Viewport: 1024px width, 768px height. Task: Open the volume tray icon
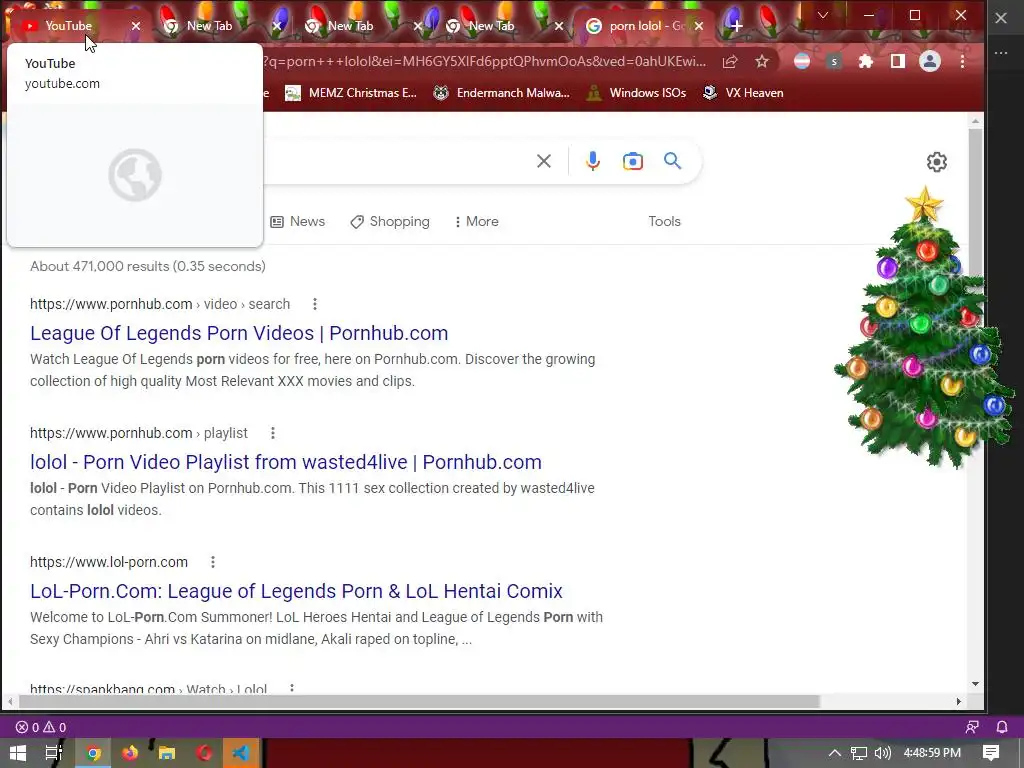point(882,753)
